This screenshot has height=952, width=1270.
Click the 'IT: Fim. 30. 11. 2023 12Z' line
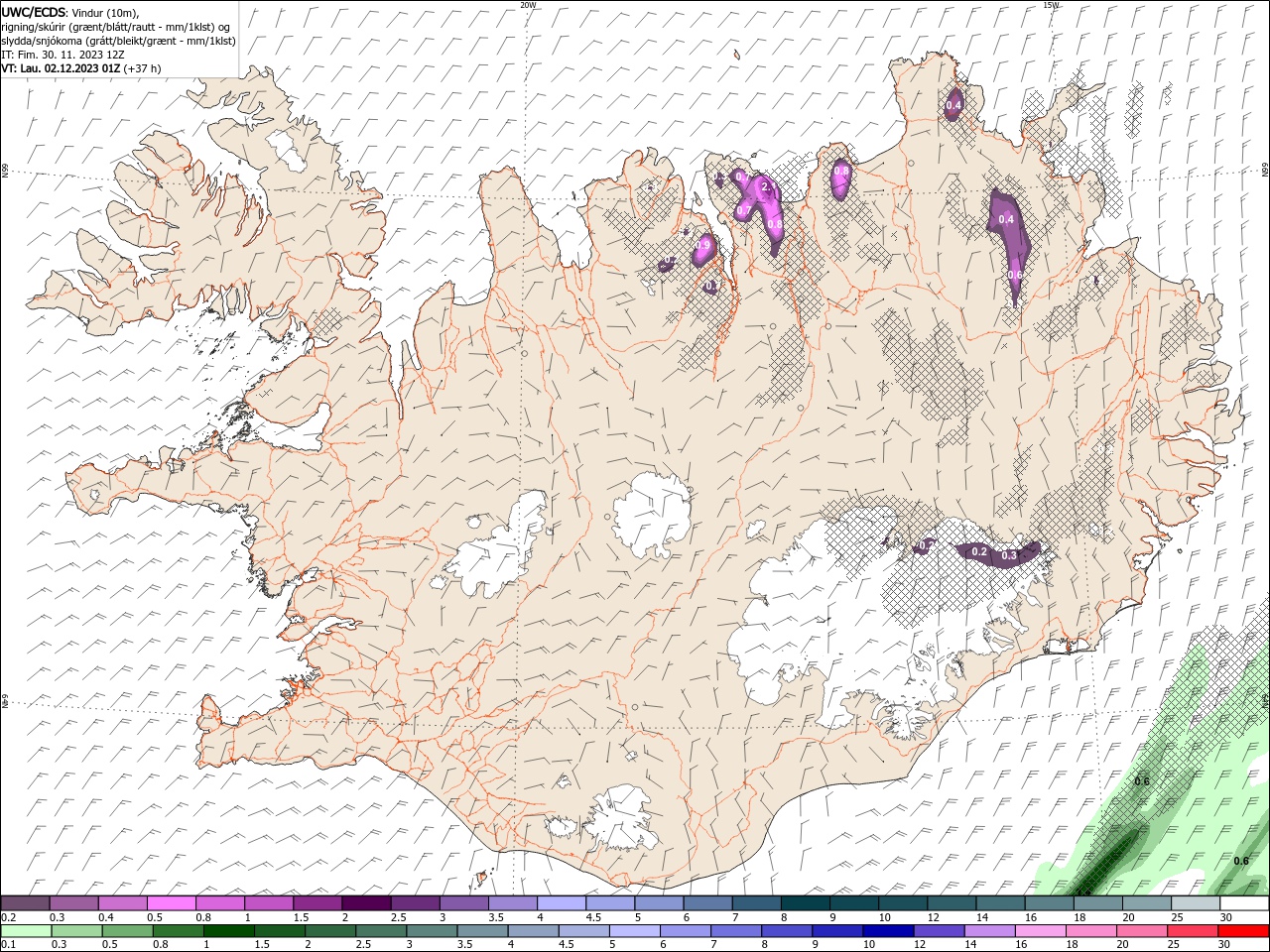63,55
